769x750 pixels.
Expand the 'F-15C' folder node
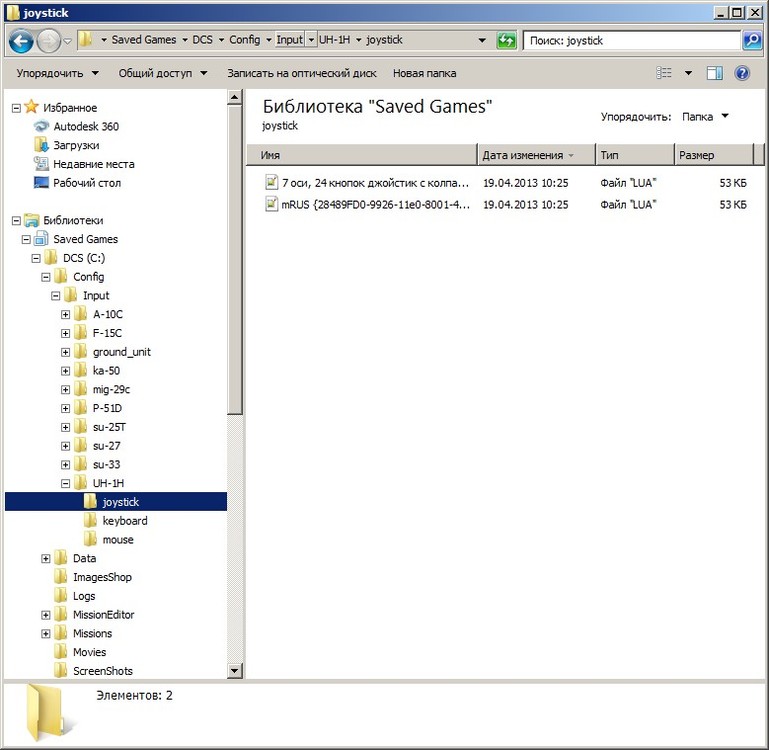pos(65,334)
